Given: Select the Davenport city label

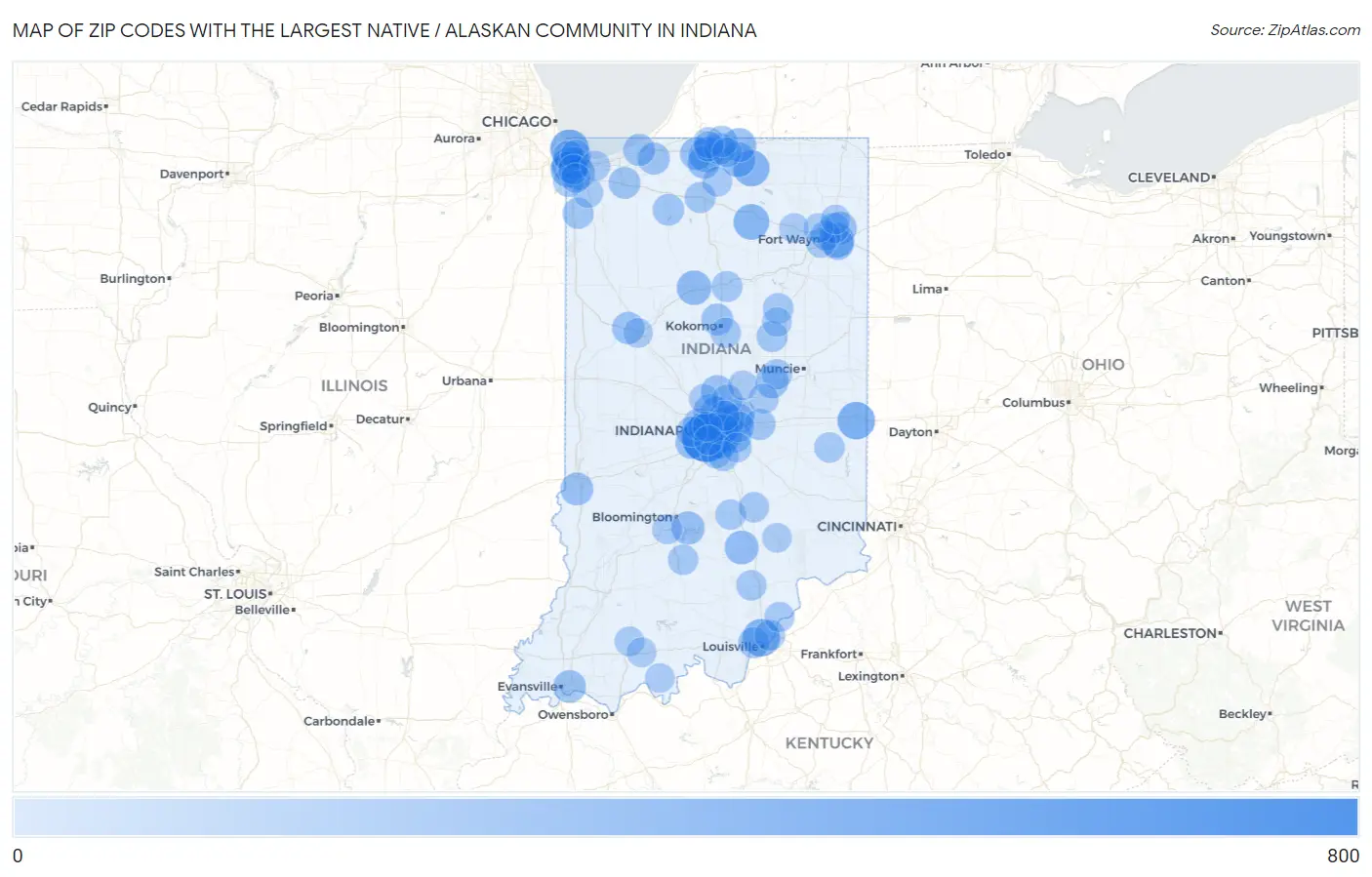Looking at the screenshot, I should click(192, 174).
